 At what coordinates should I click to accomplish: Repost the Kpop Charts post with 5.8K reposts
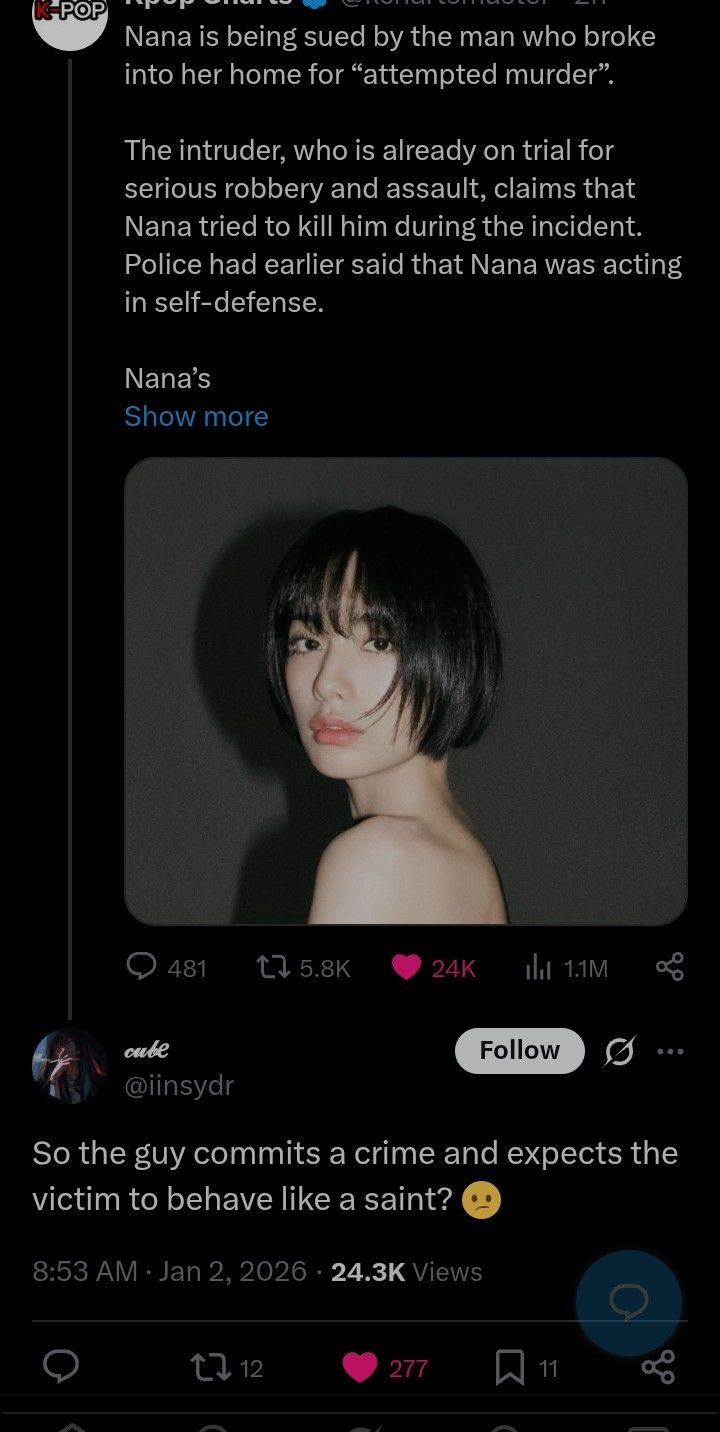[270, 967]
